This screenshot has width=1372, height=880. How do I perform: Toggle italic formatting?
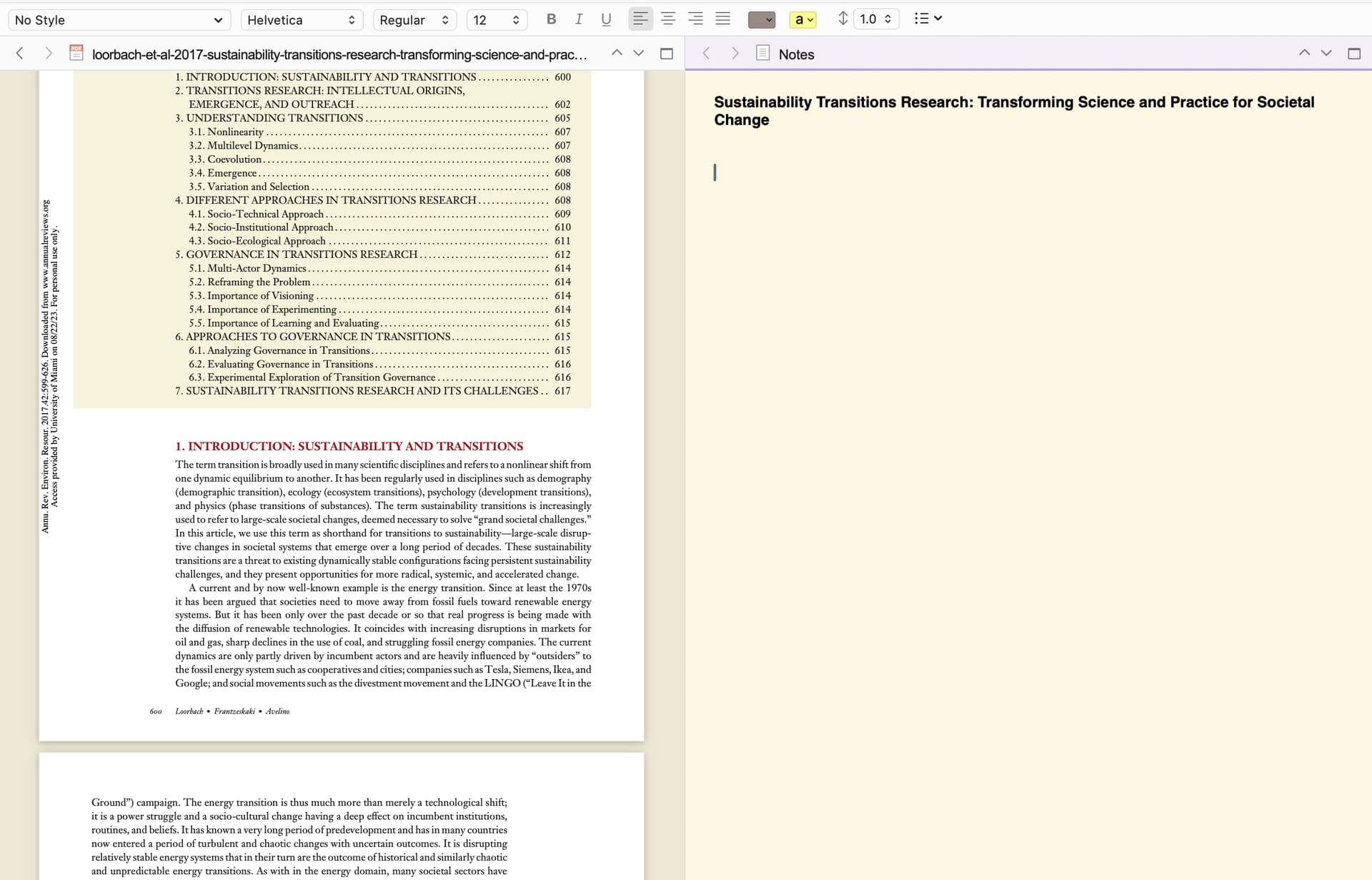[x=579, y=19]
